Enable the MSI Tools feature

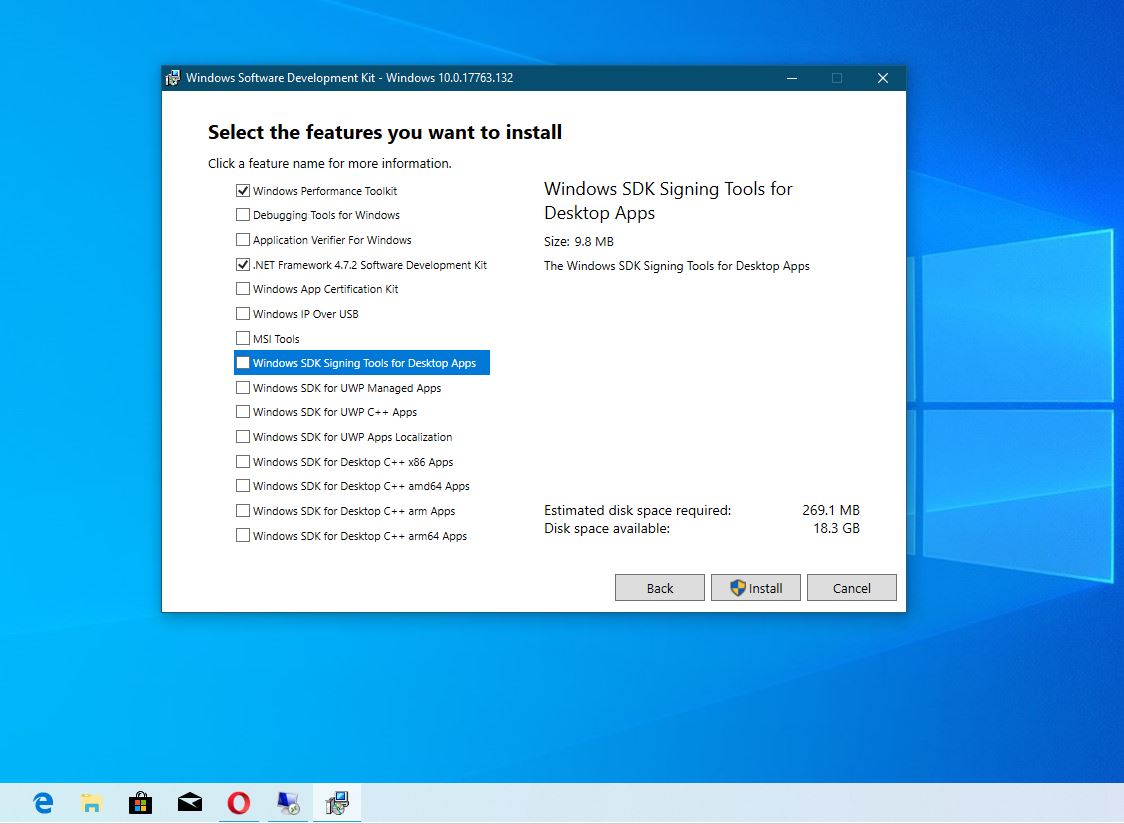pyautogui.click(x=243, y=338)
